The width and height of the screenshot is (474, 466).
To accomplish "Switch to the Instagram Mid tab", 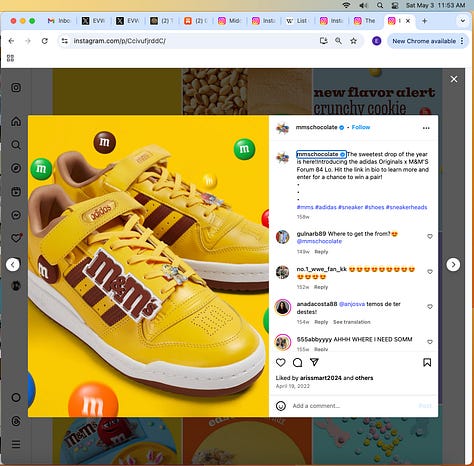I will click(229, 21).
